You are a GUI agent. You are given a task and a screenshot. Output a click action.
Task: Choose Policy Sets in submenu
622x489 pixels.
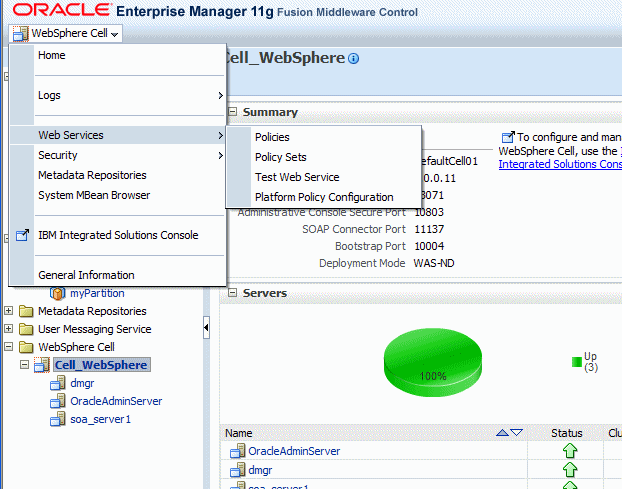281,157
